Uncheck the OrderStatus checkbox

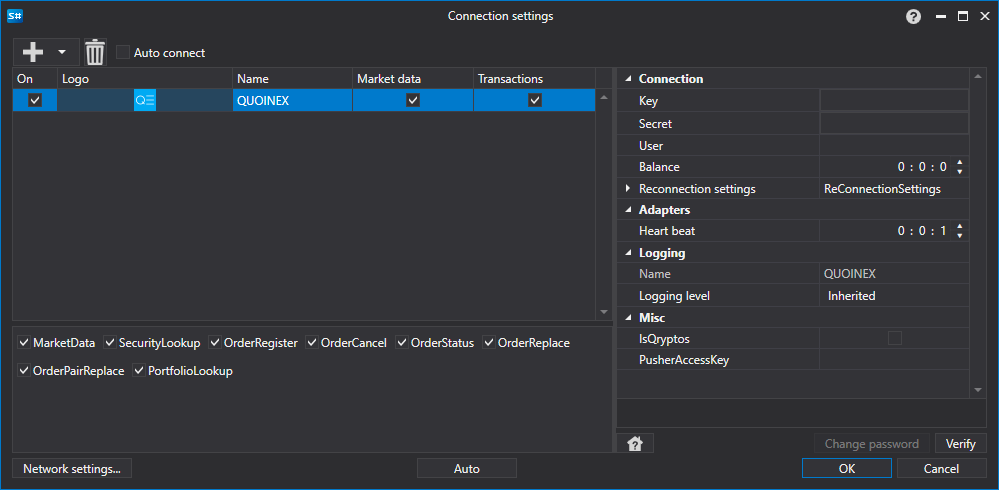[402, 343]
